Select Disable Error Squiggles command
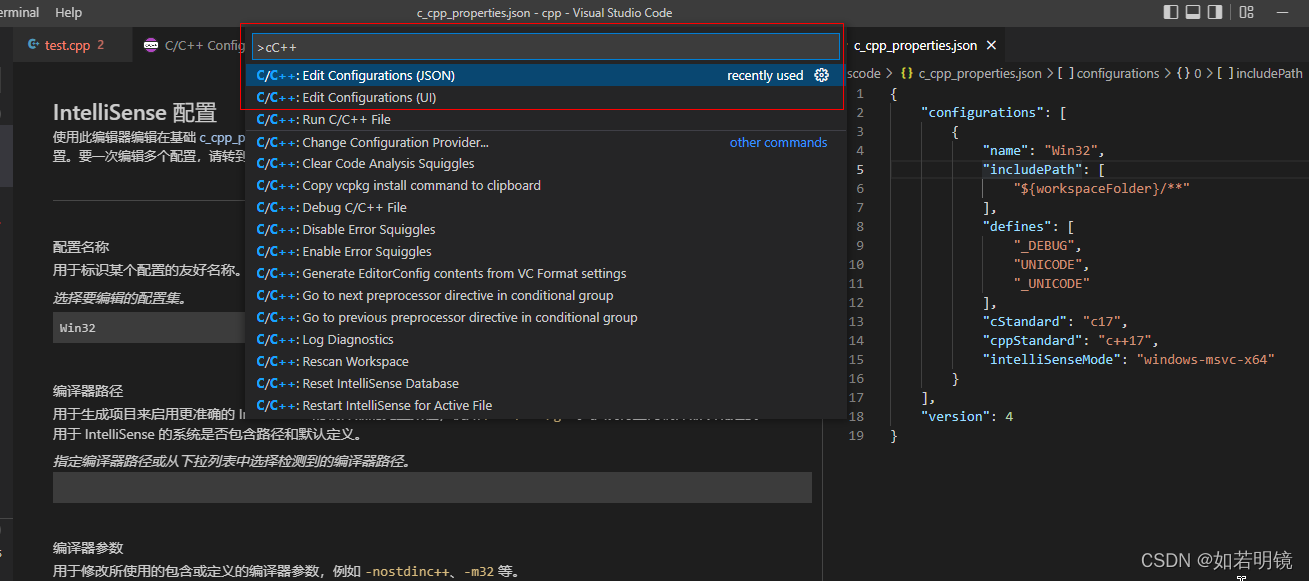The image size is (1309, 581). tap(545, 230)
